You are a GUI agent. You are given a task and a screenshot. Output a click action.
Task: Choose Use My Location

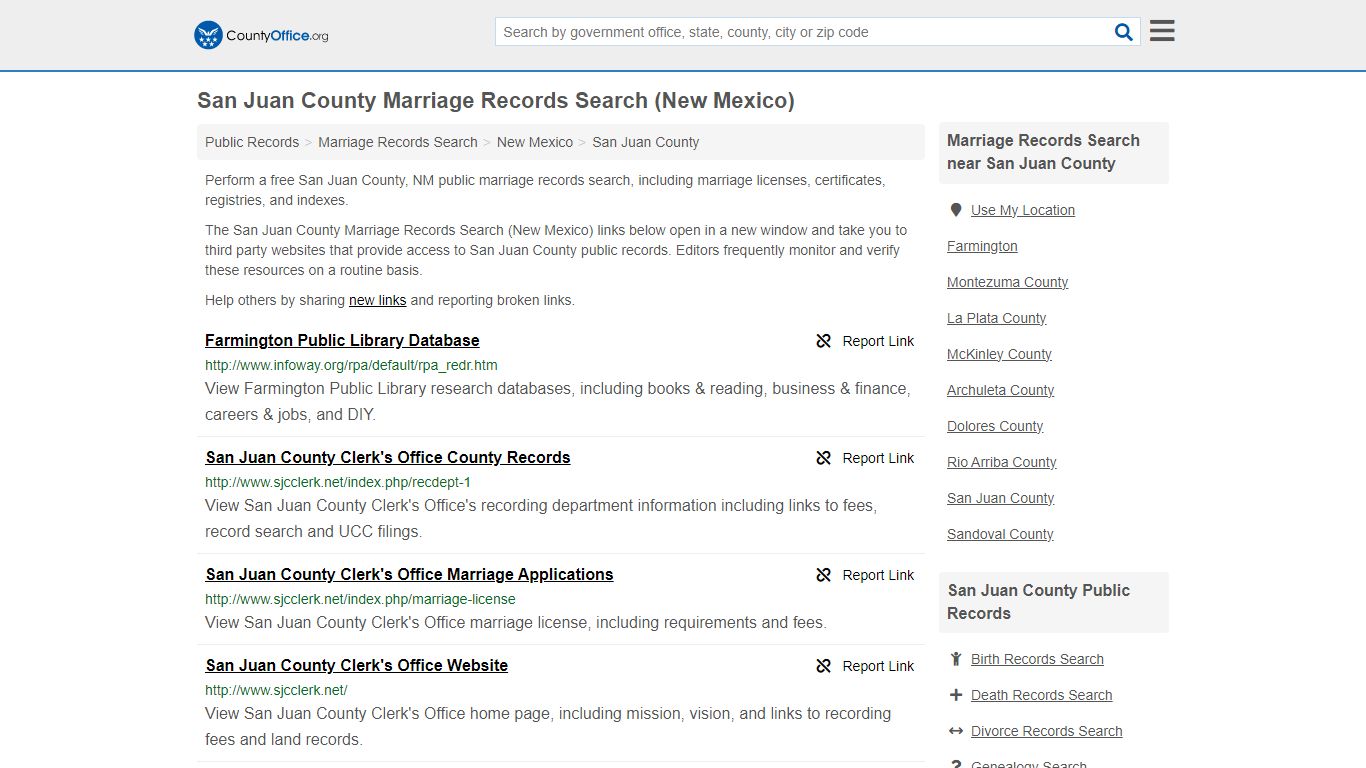[x=1022, y=210]
